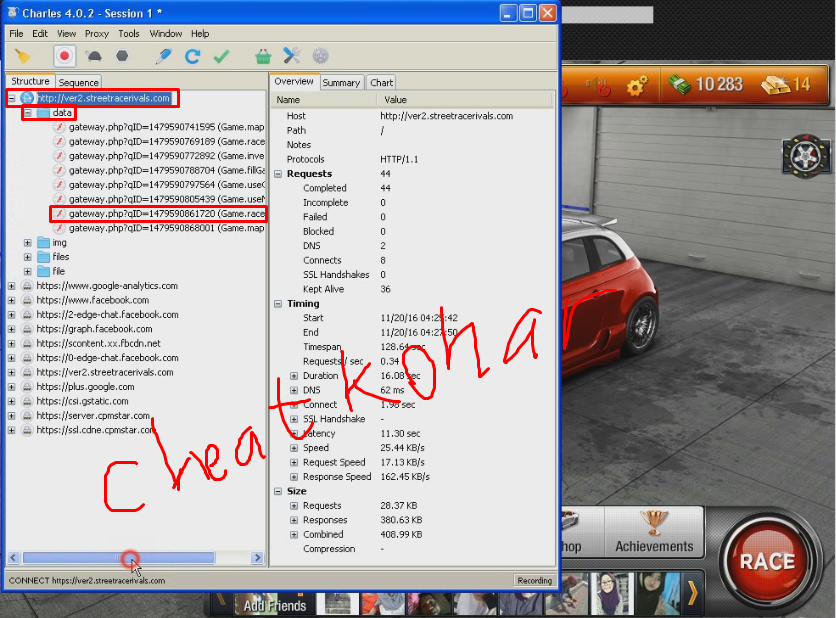836x618 pixels.
Task: Start a race with the RACE button
Action: (768, 561)
